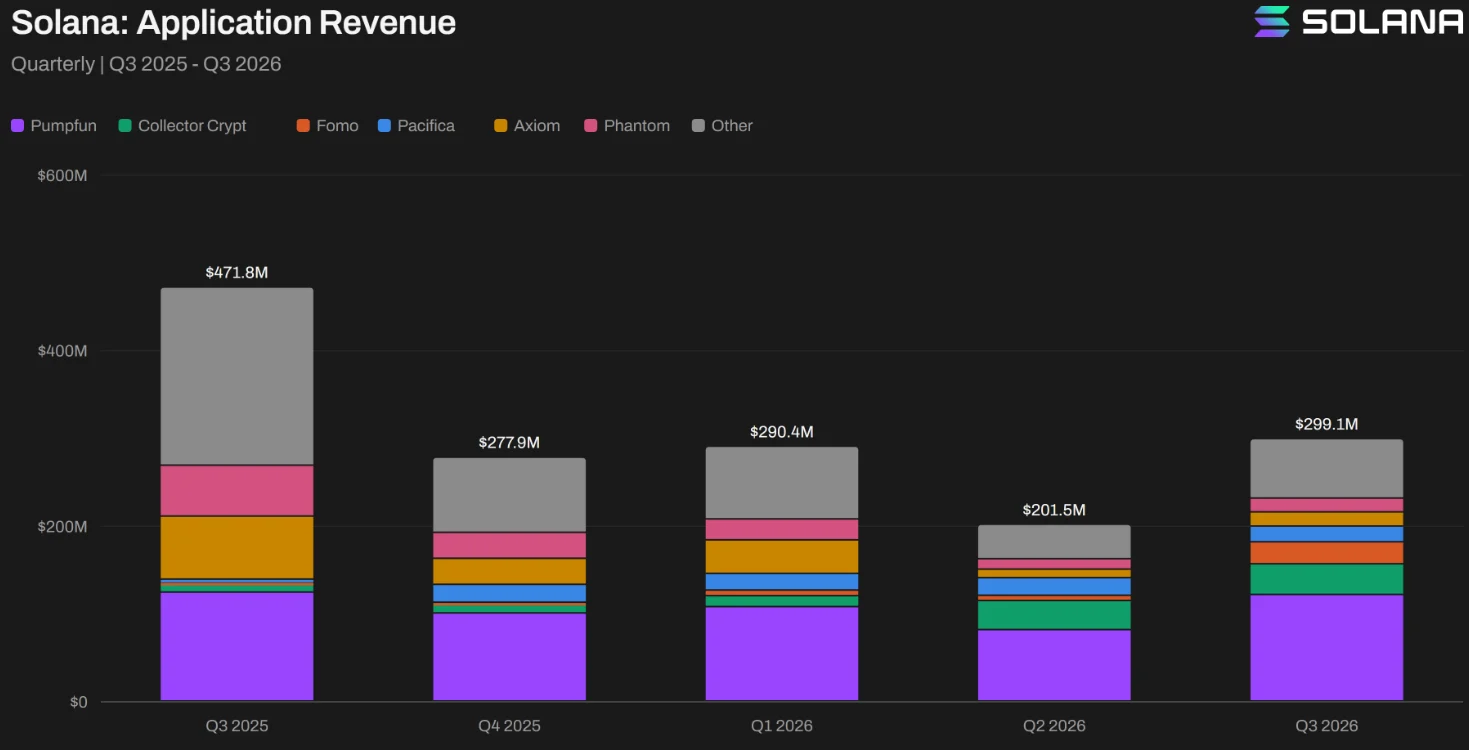Click the purple Pumpfun segment in Q2 2026 bar
The image size is (1469, 750).
[x=1054, y=665]
